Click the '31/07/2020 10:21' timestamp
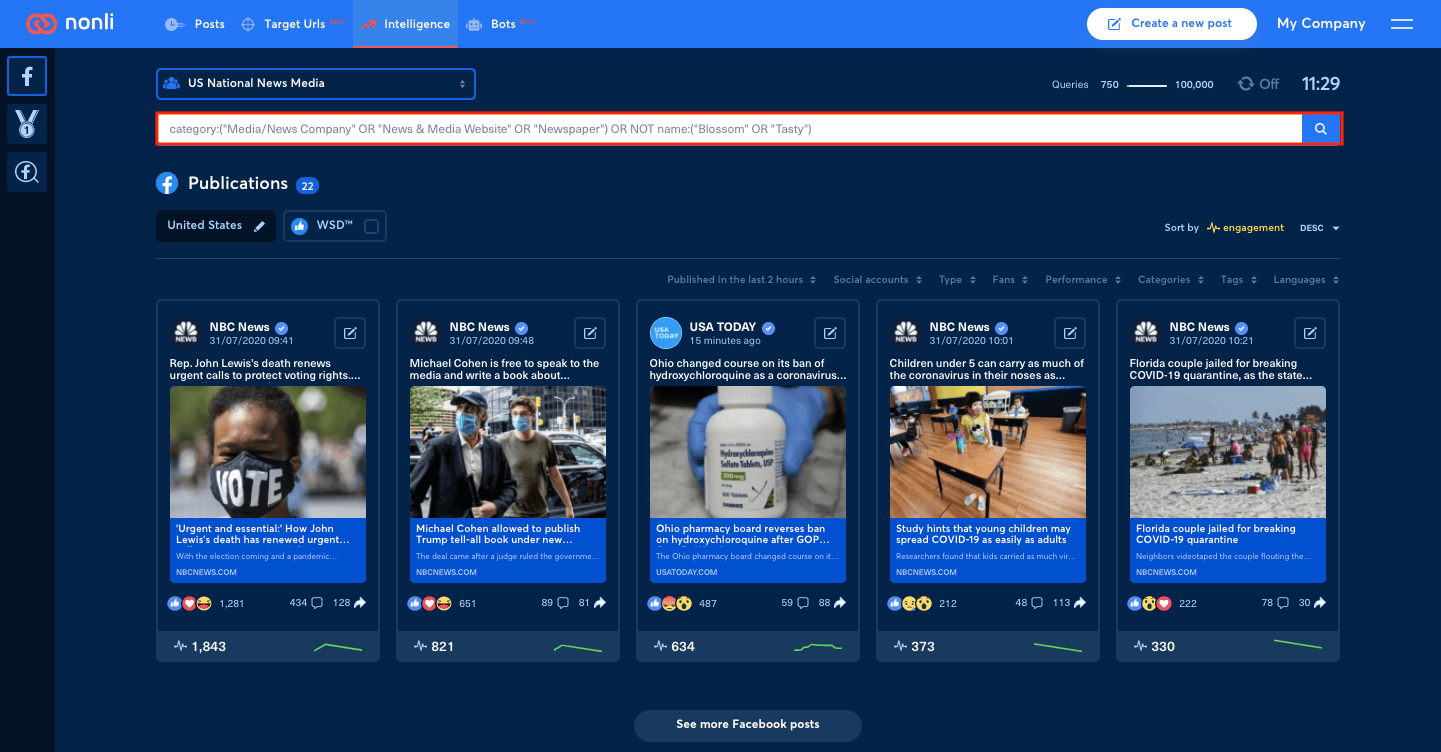This screenshot has width=1441, height=752. click(1211, 341)
